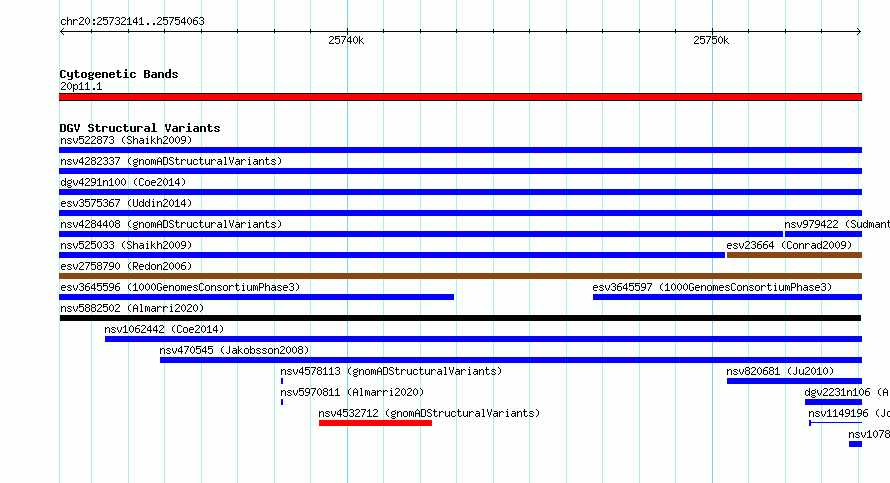Open esv3645596 1000GenomesConsortiumPhase3 label
The width and height of the screenshot is (890, 483).
click(180, 287)
